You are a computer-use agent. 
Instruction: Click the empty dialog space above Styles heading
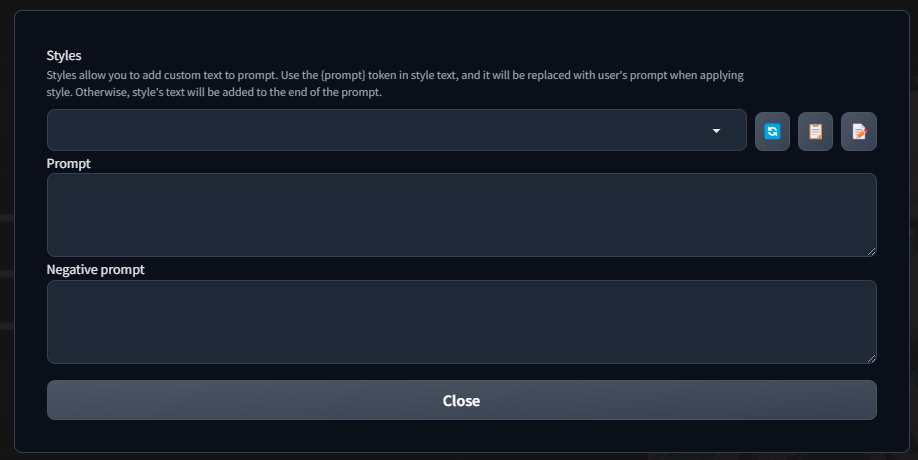click(x=461, y=29)
